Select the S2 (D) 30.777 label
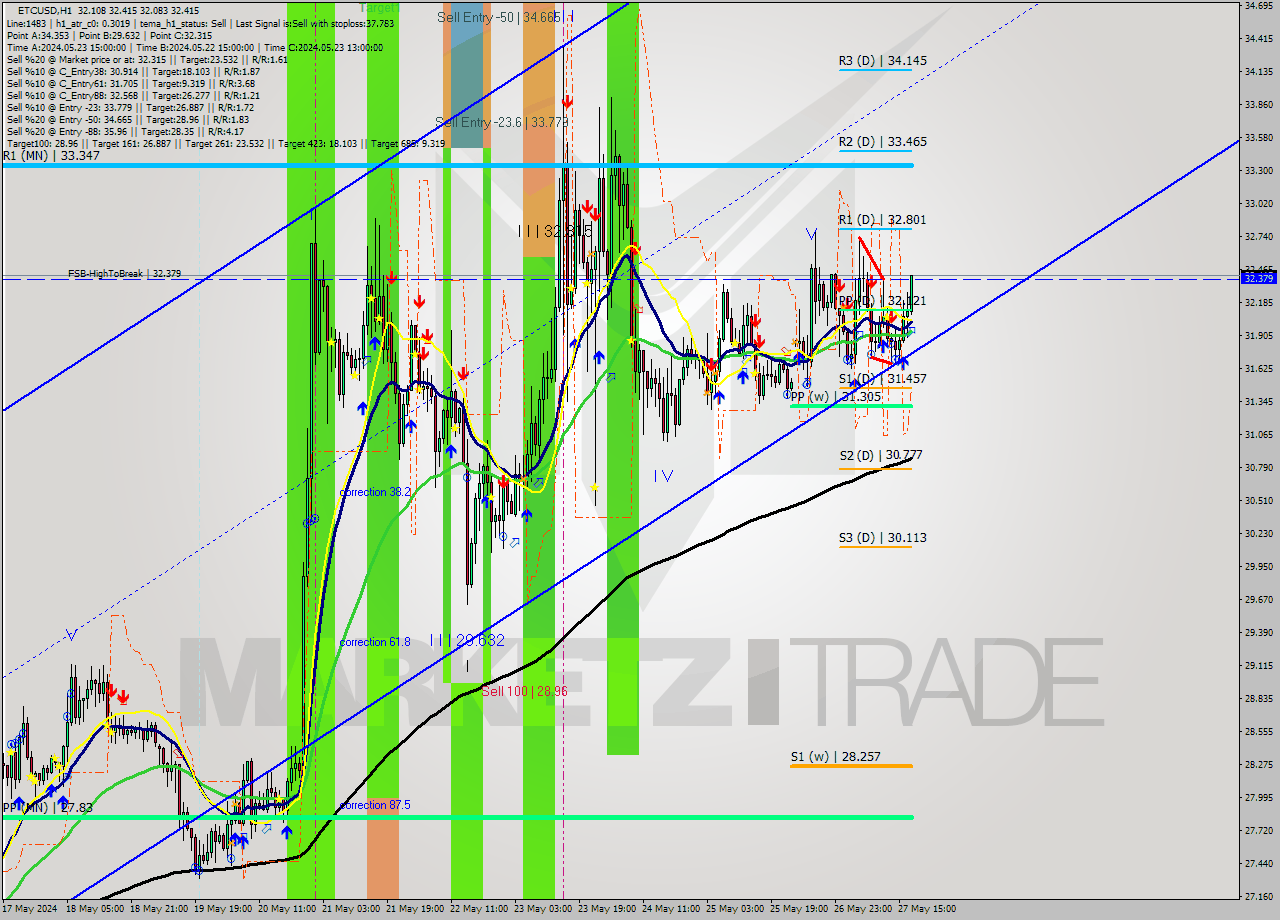 (x=880, y=455)
